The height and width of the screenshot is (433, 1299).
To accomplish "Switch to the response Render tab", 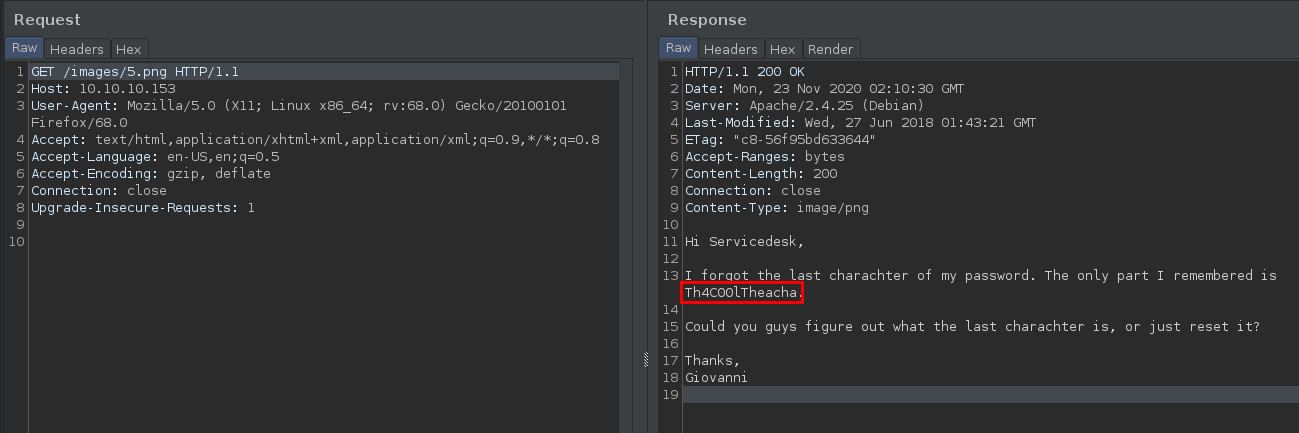I will 830,49.
